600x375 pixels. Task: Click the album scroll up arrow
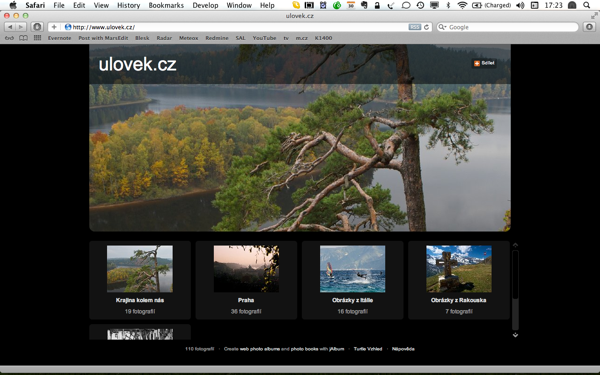(515, 245)
